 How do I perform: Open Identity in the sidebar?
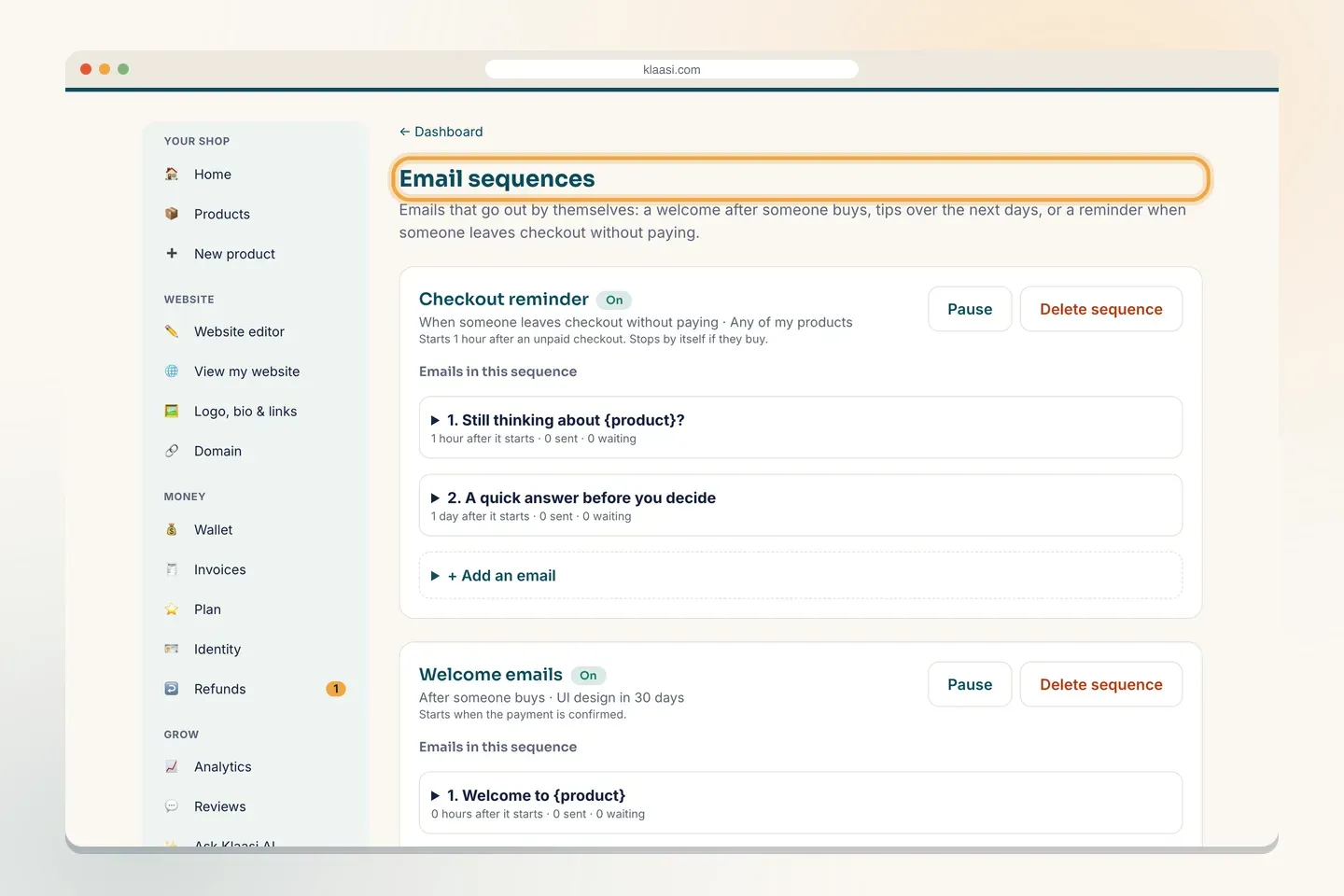pyautogui.click(x=256, y=650)
